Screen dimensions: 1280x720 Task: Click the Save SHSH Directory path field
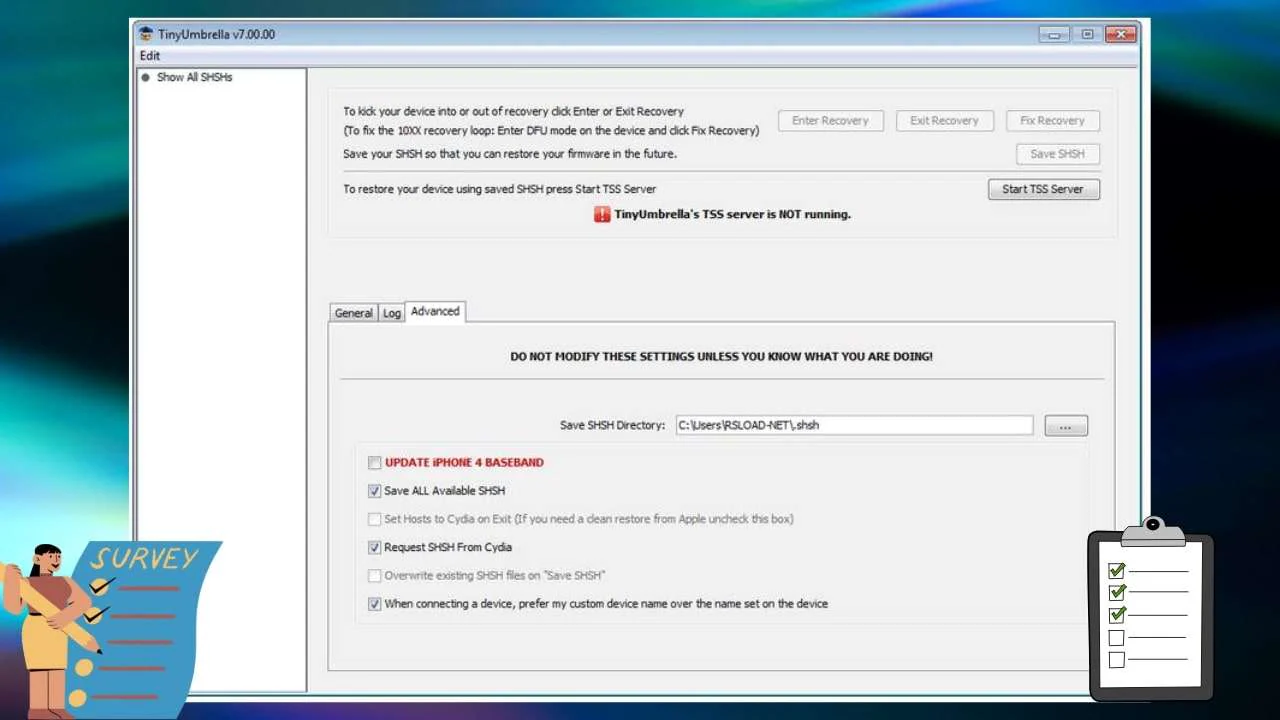[x=854, y=425]
